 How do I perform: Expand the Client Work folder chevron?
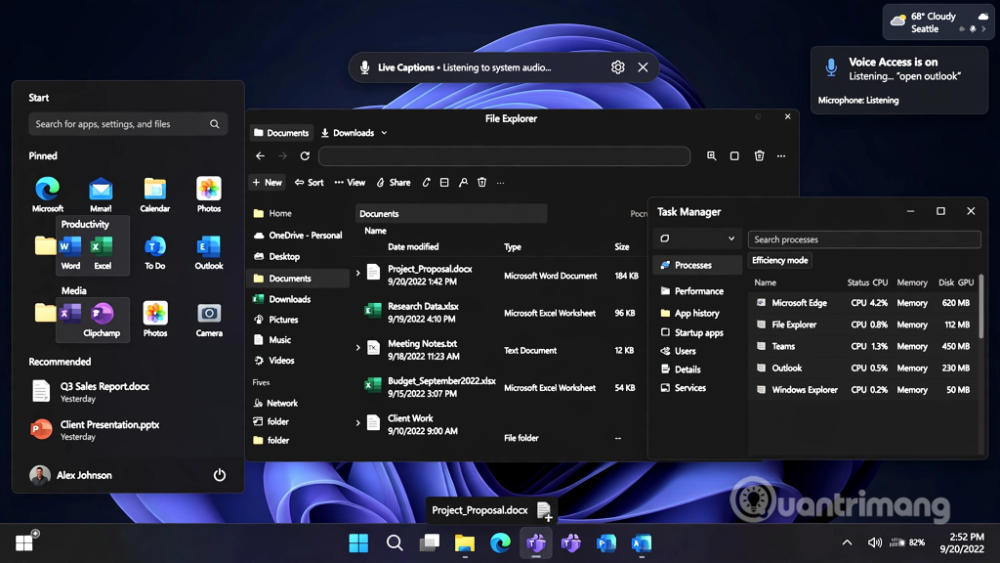[358, 422]
